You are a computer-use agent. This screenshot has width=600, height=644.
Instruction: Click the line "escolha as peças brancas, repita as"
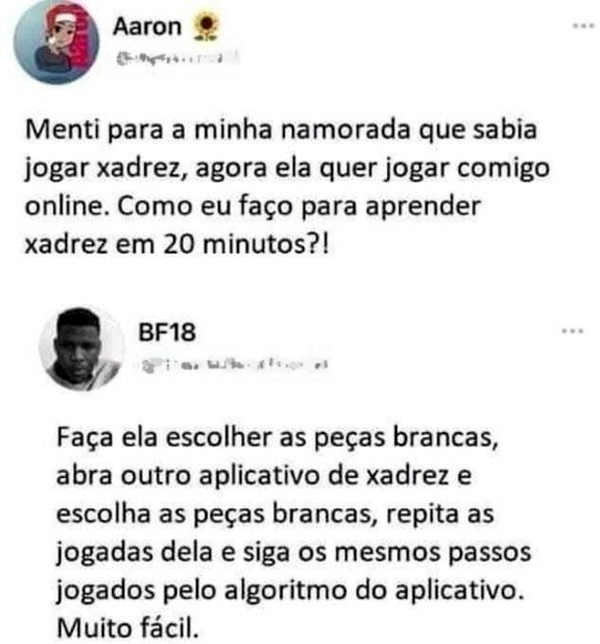tap(275, 514)
